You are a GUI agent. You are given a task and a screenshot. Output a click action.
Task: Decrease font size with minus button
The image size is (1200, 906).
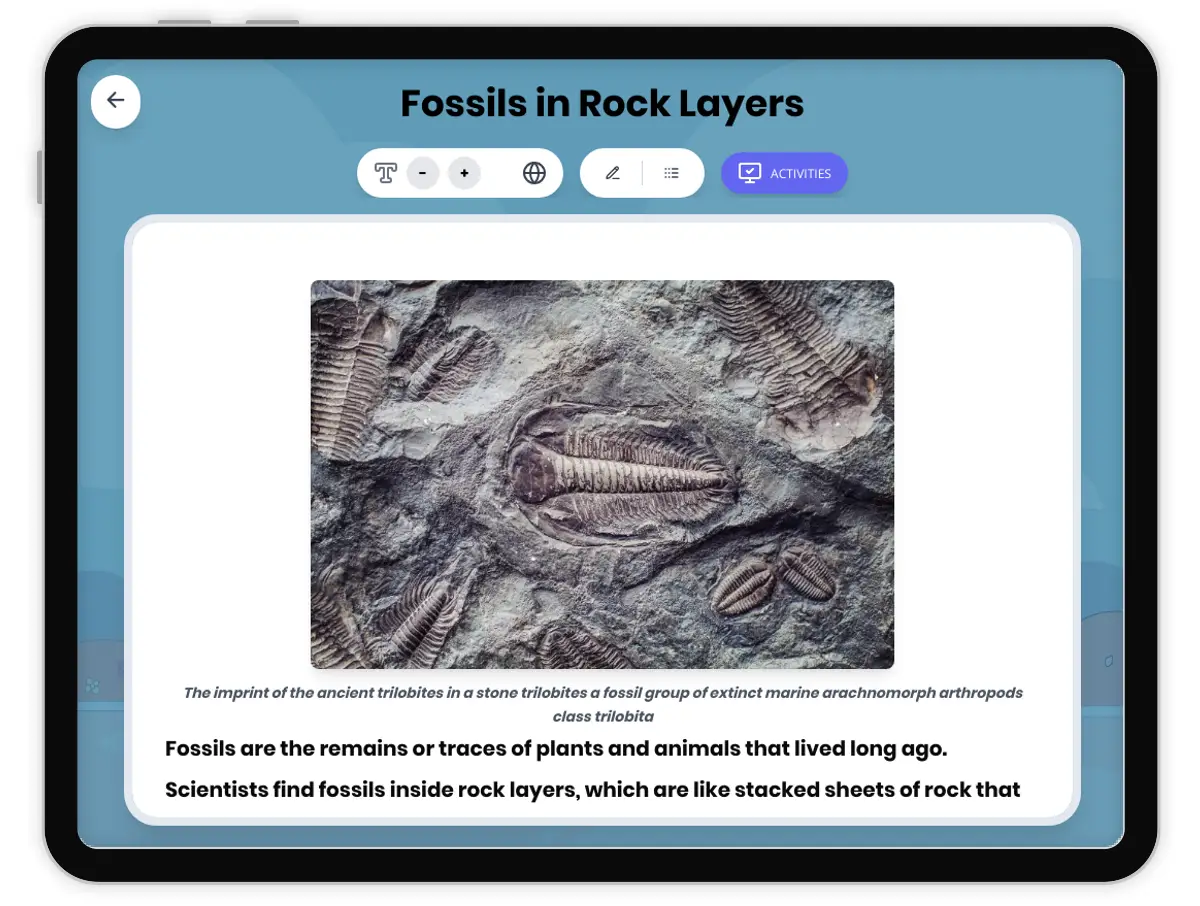[423, 173]
